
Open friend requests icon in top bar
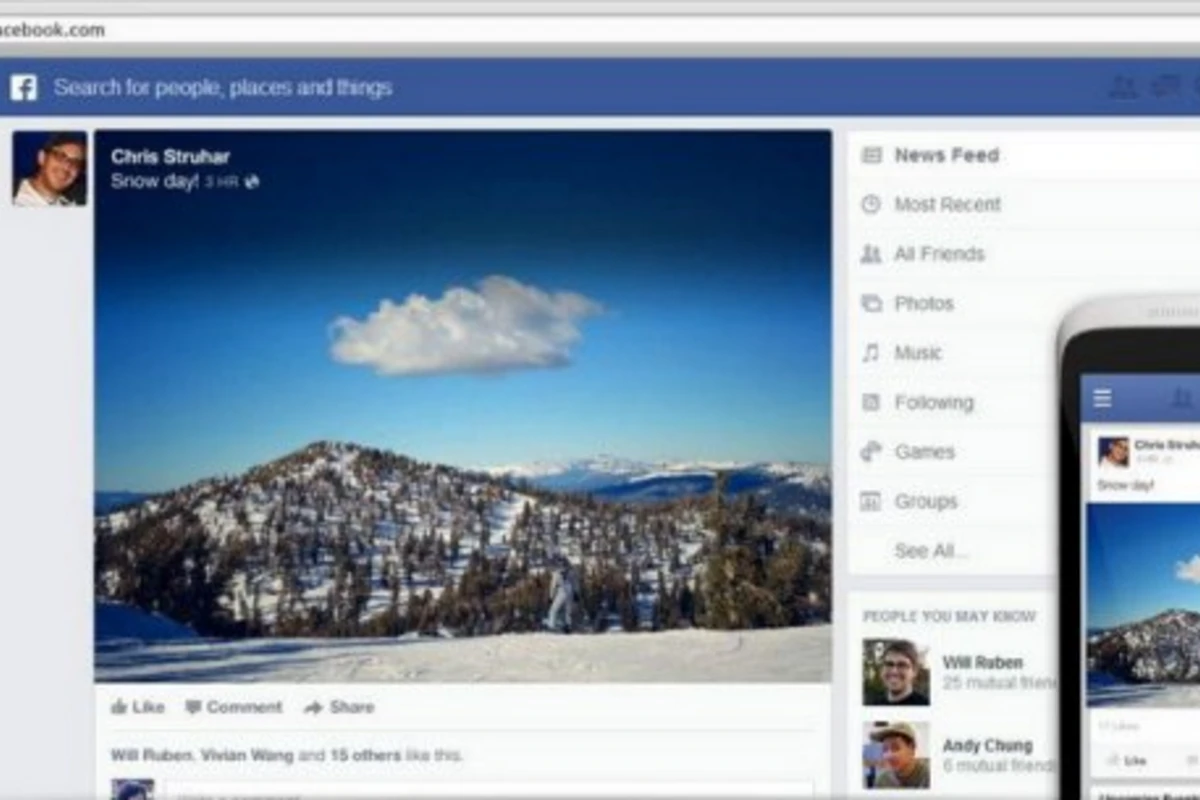1124,87
